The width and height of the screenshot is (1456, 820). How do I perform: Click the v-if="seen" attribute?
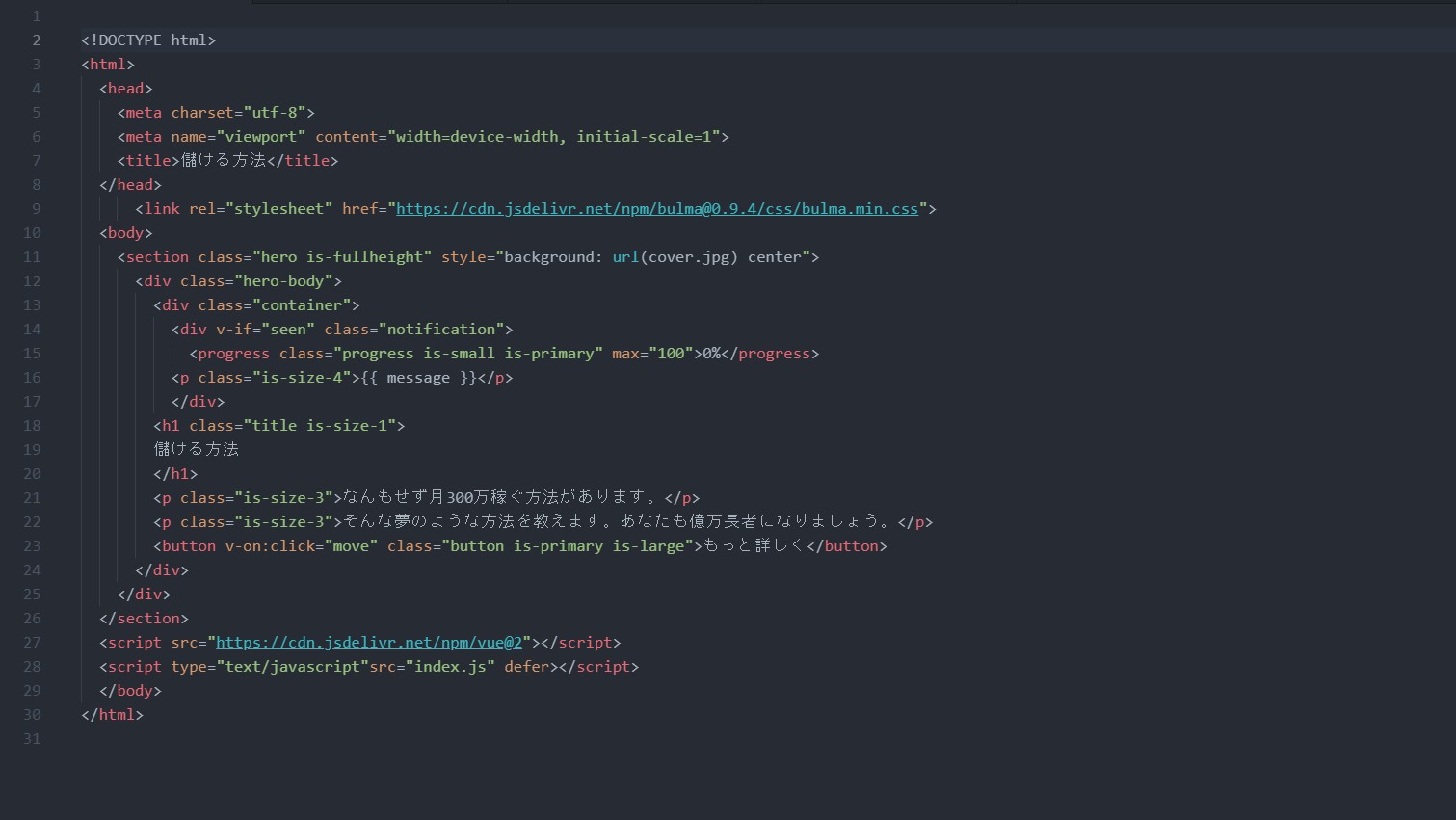tap(265, 330)
